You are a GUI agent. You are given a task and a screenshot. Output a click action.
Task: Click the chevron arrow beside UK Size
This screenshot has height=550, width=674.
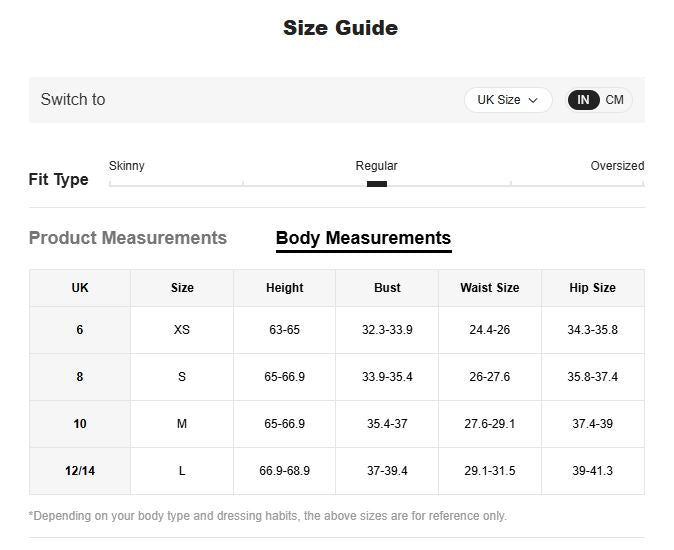pos(534,100)
